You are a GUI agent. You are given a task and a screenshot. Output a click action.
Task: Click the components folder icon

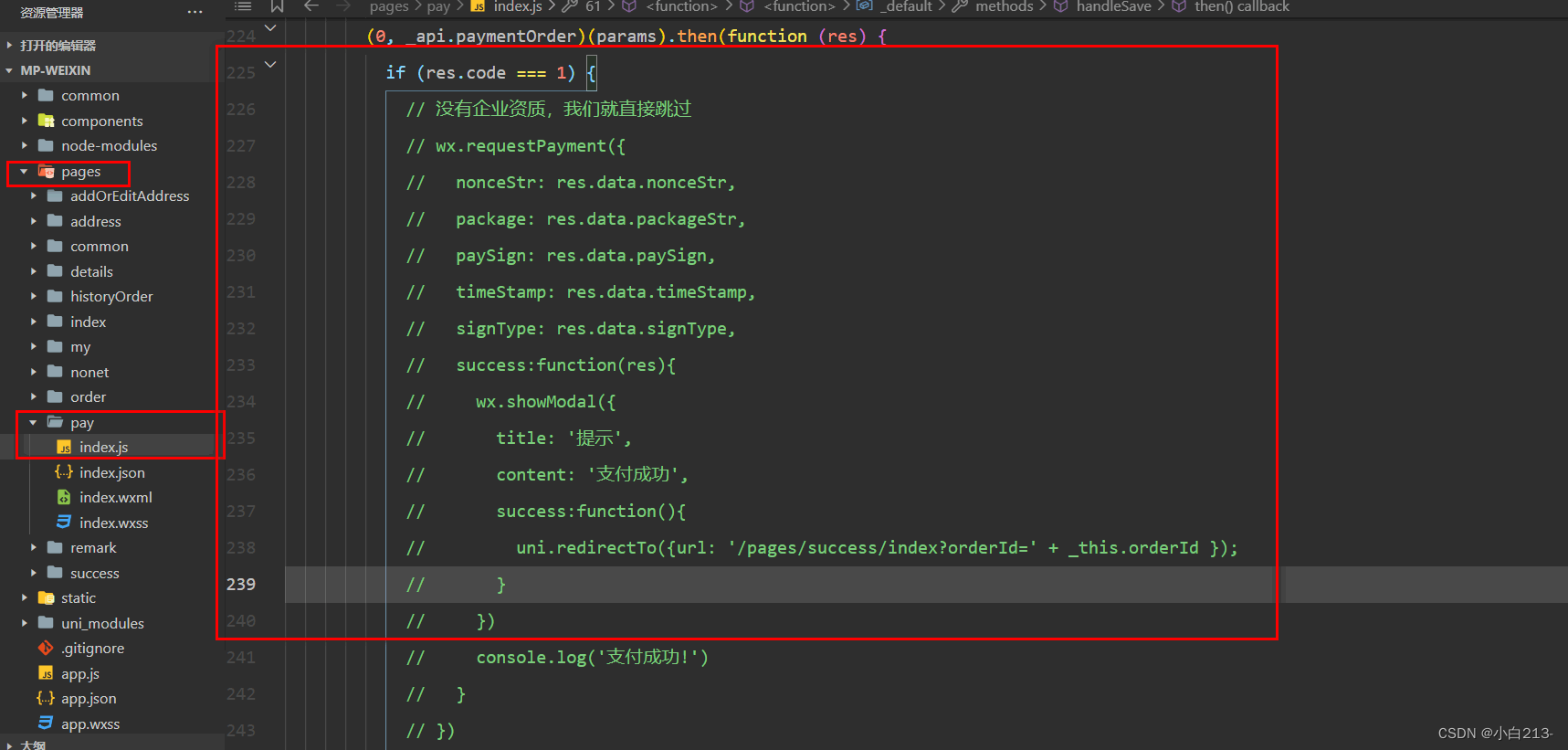click(47, 121)
